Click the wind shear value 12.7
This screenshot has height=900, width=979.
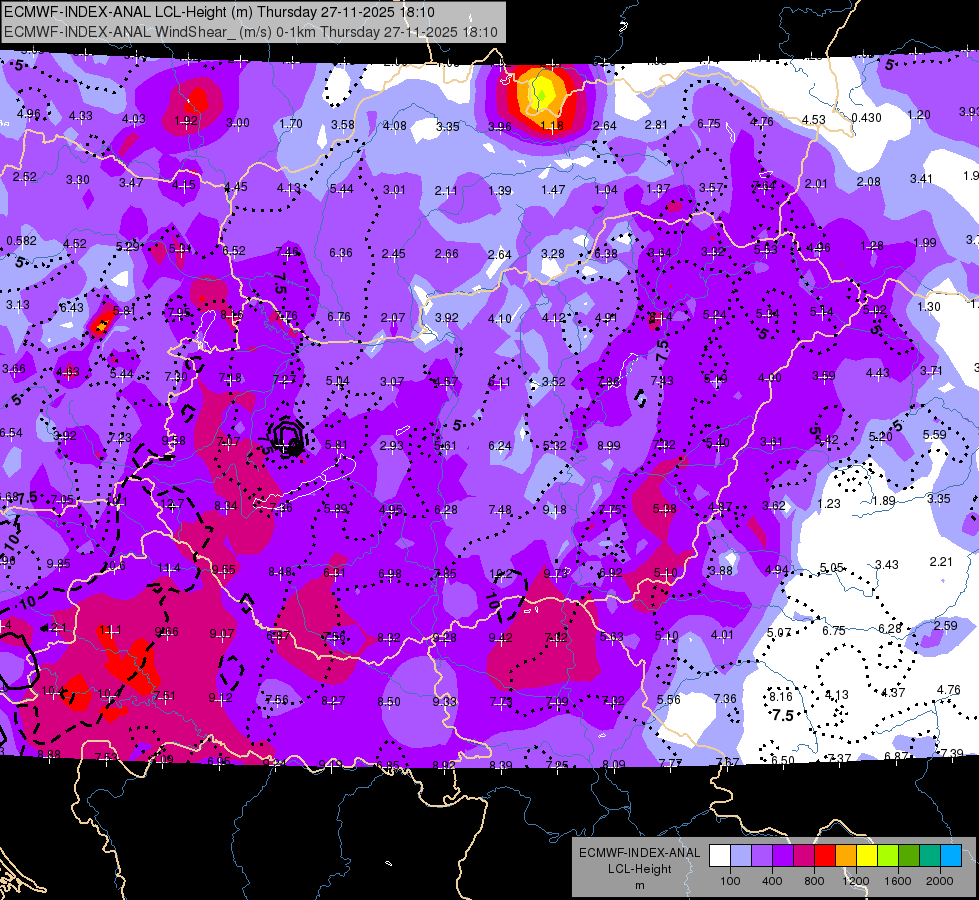point(172,503)
